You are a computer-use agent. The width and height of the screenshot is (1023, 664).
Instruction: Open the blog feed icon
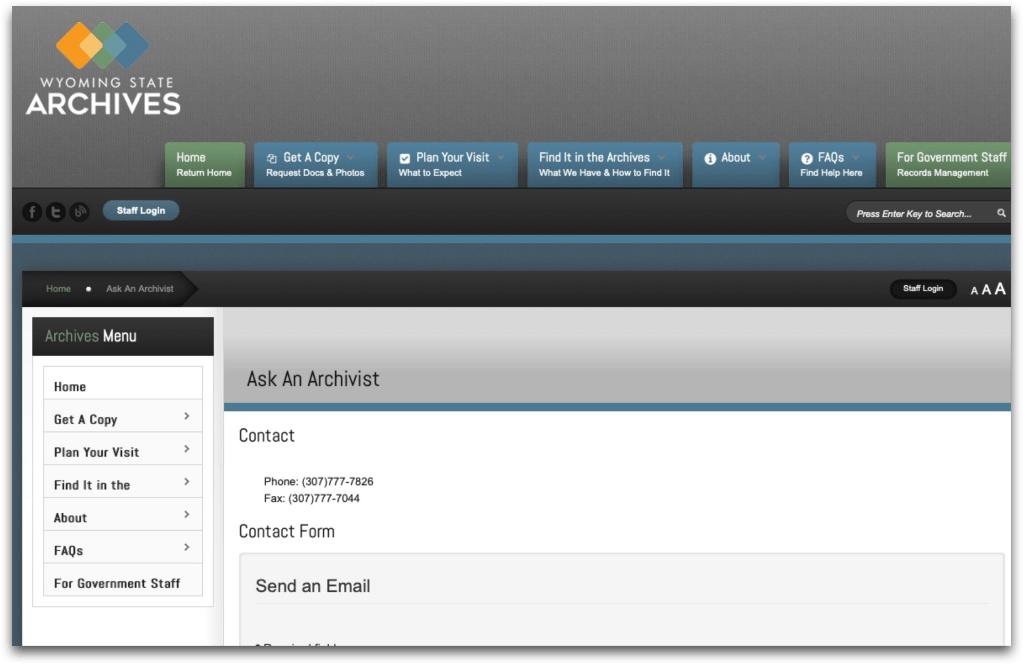(x=80, y=211)
